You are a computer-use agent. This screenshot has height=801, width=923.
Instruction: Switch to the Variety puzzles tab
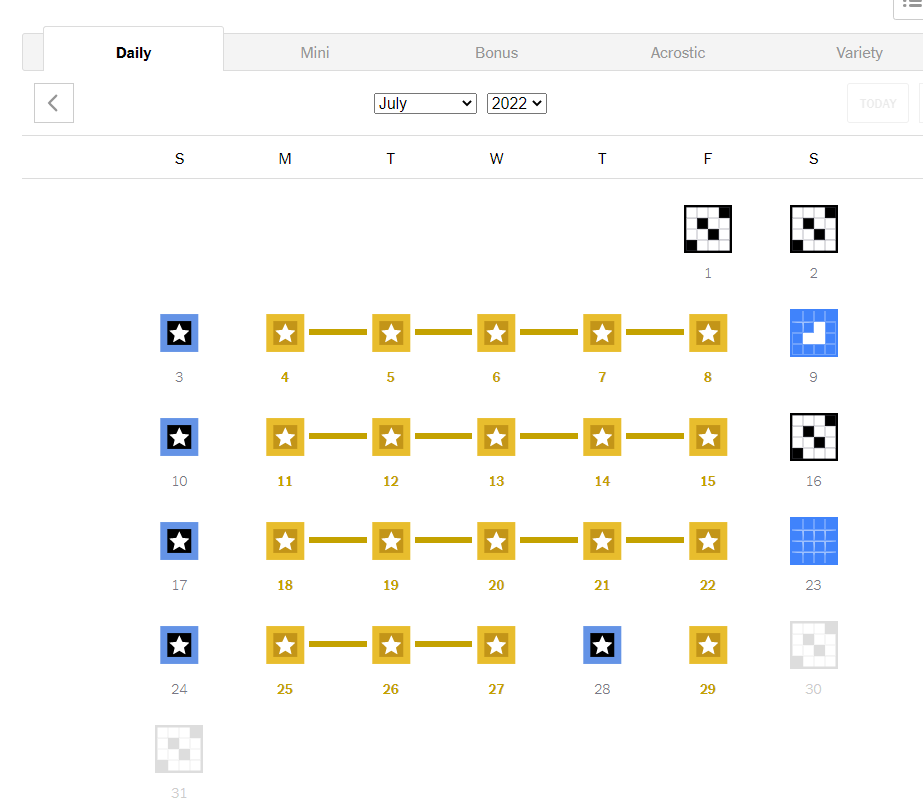coord(859,52)
